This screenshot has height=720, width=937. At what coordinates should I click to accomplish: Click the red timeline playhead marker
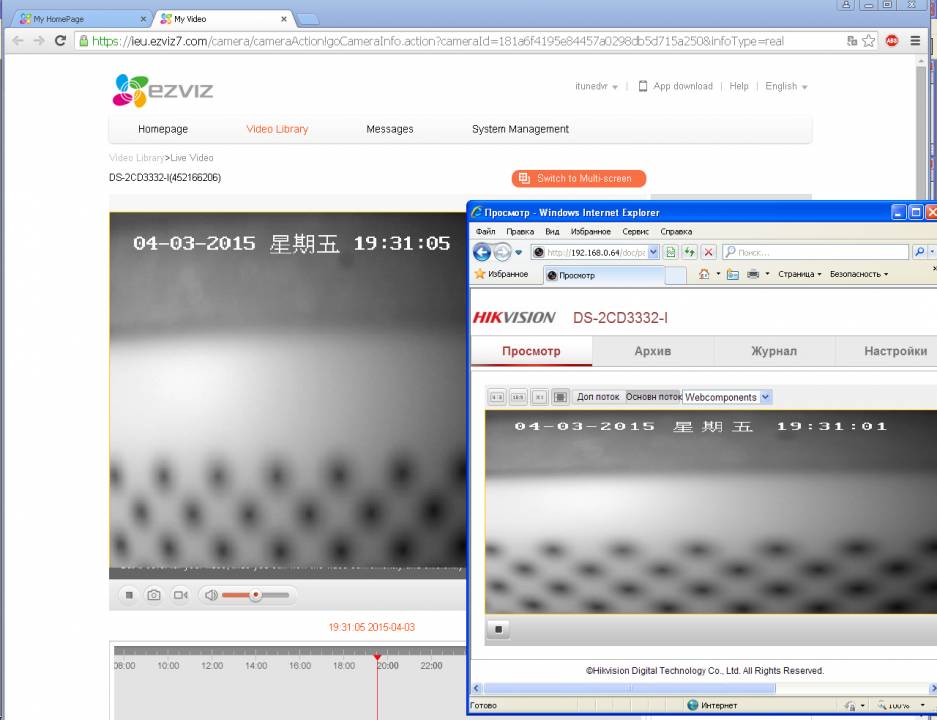[x=377, y=657]
